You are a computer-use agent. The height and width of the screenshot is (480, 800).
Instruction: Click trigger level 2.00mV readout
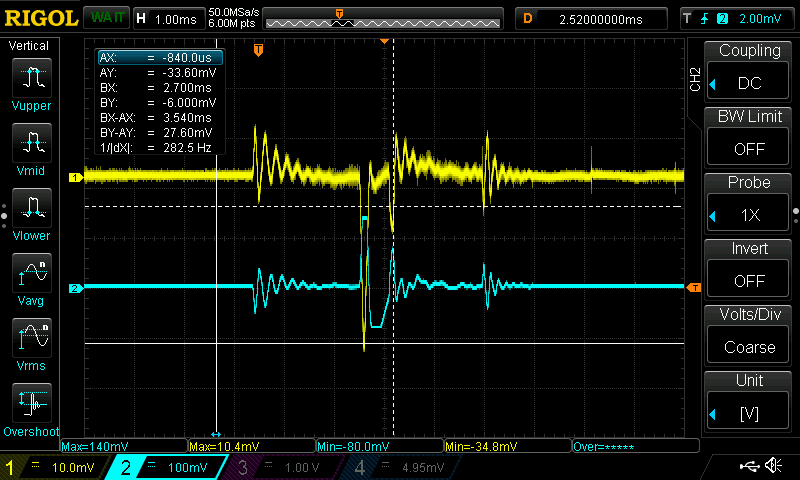[760, 19]
